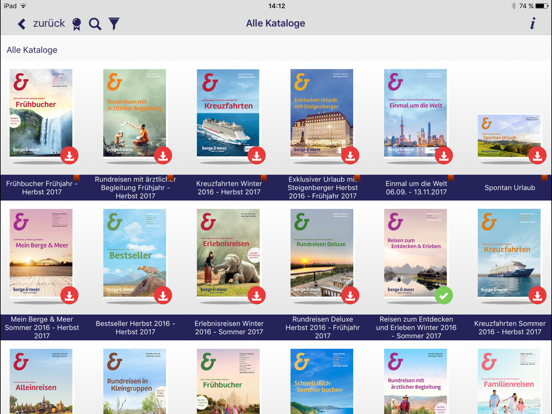Download the Spontan Urlaub catalog
The height and width of the screenshot is (414, 552).
click(538, 155)
